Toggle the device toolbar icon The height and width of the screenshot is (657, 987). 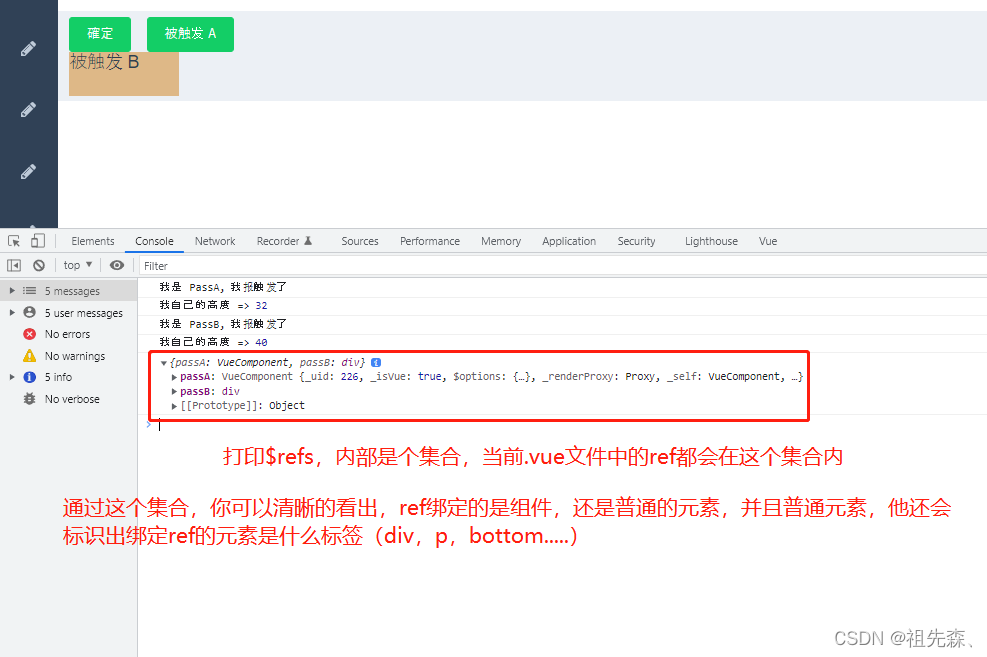pos(38,241)
